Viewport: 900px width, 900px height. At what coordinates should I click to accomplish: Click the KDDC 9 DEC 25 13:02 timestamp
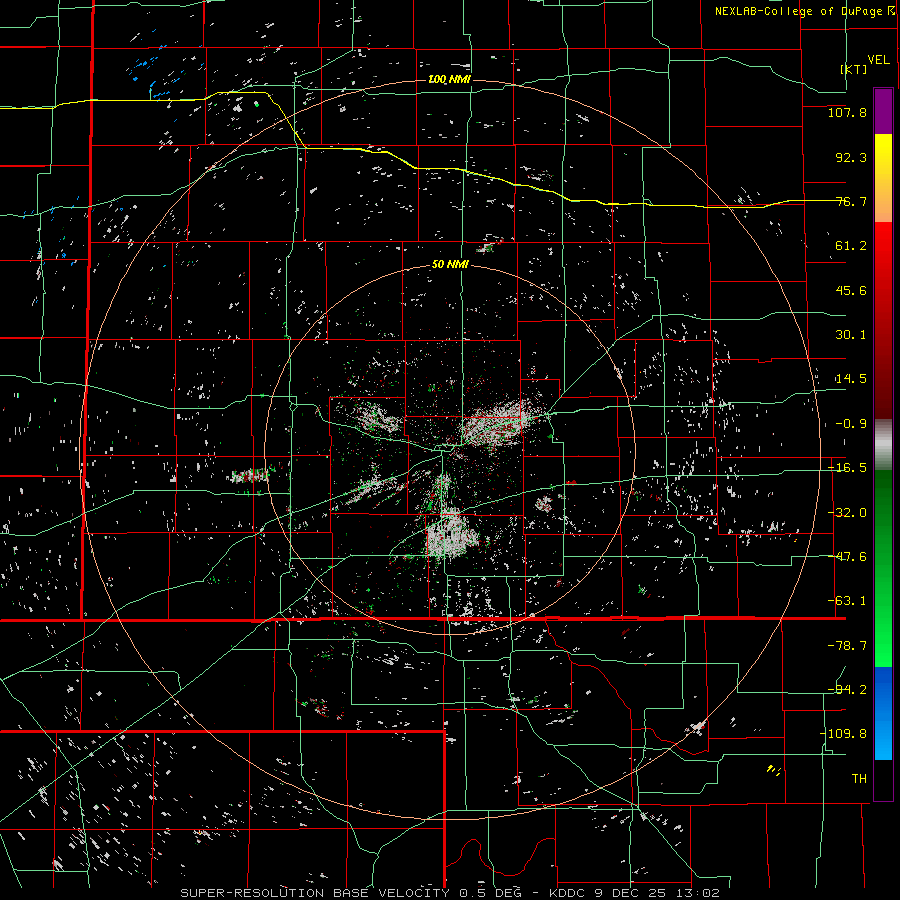(634, 893)
